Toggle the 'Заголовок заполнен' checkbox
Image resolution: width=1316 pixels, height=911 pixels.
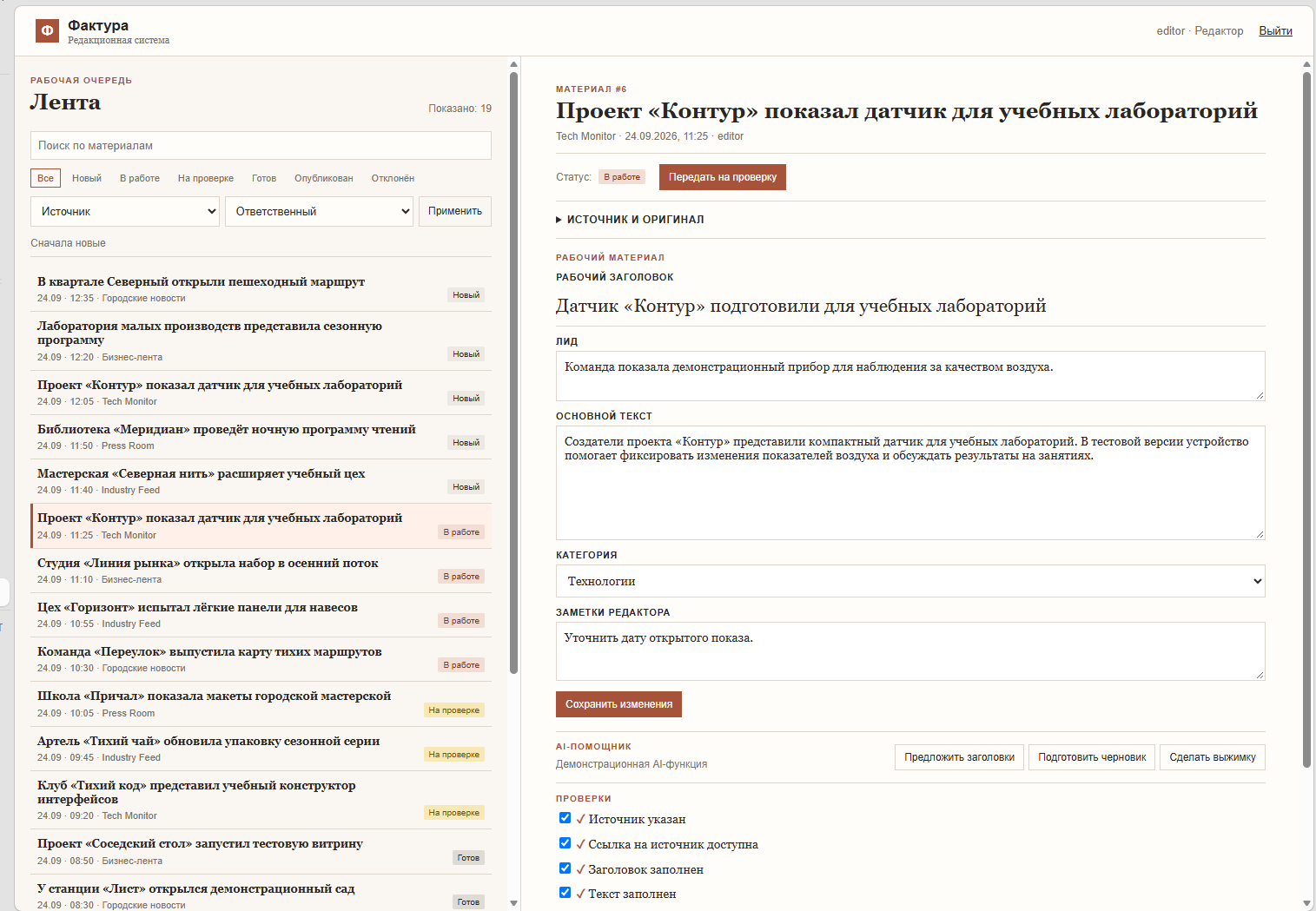(x=565, y=868)
